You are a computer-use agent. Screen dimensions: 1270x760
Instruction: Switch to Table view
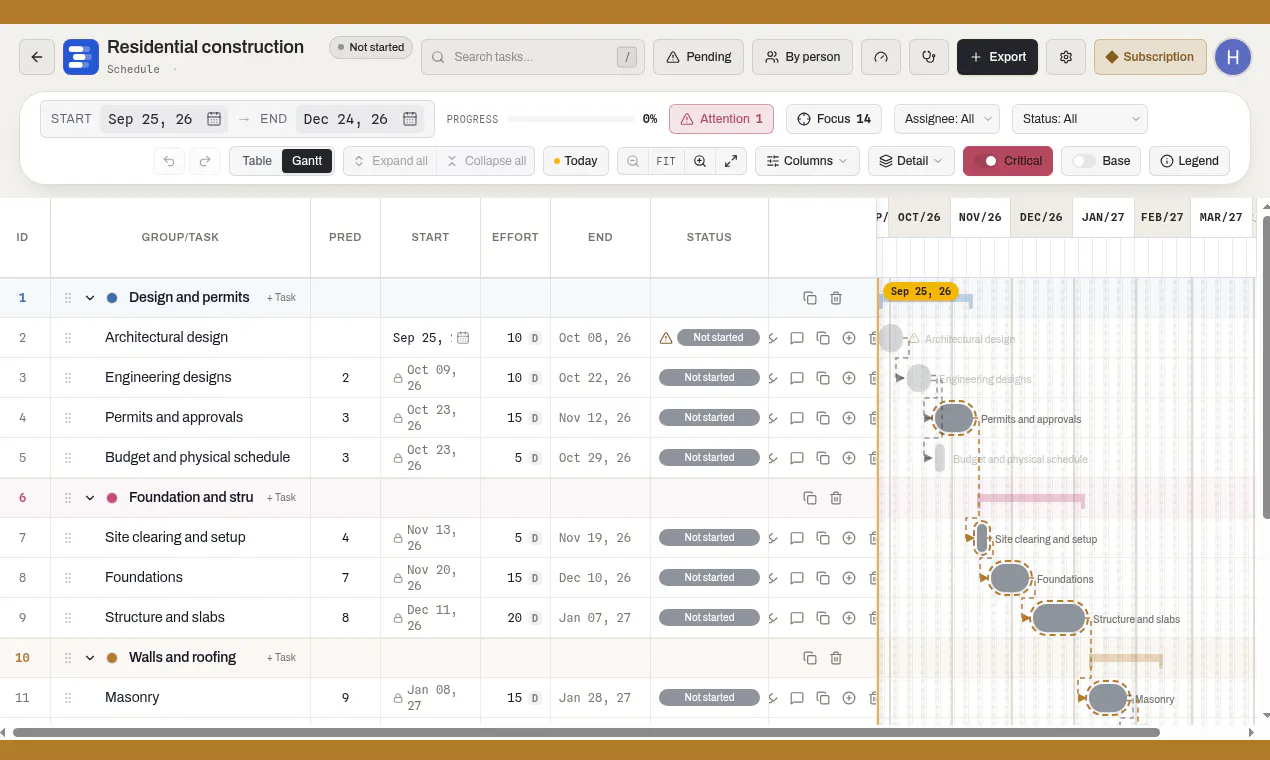[257, 161]
